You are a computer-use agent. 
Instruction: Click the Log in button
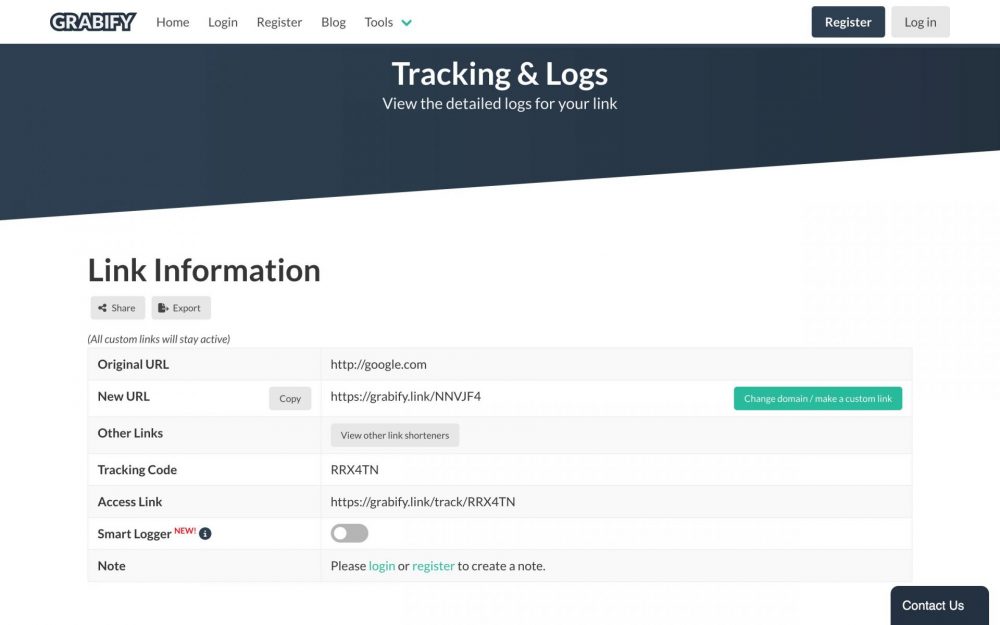coord(920,22)
